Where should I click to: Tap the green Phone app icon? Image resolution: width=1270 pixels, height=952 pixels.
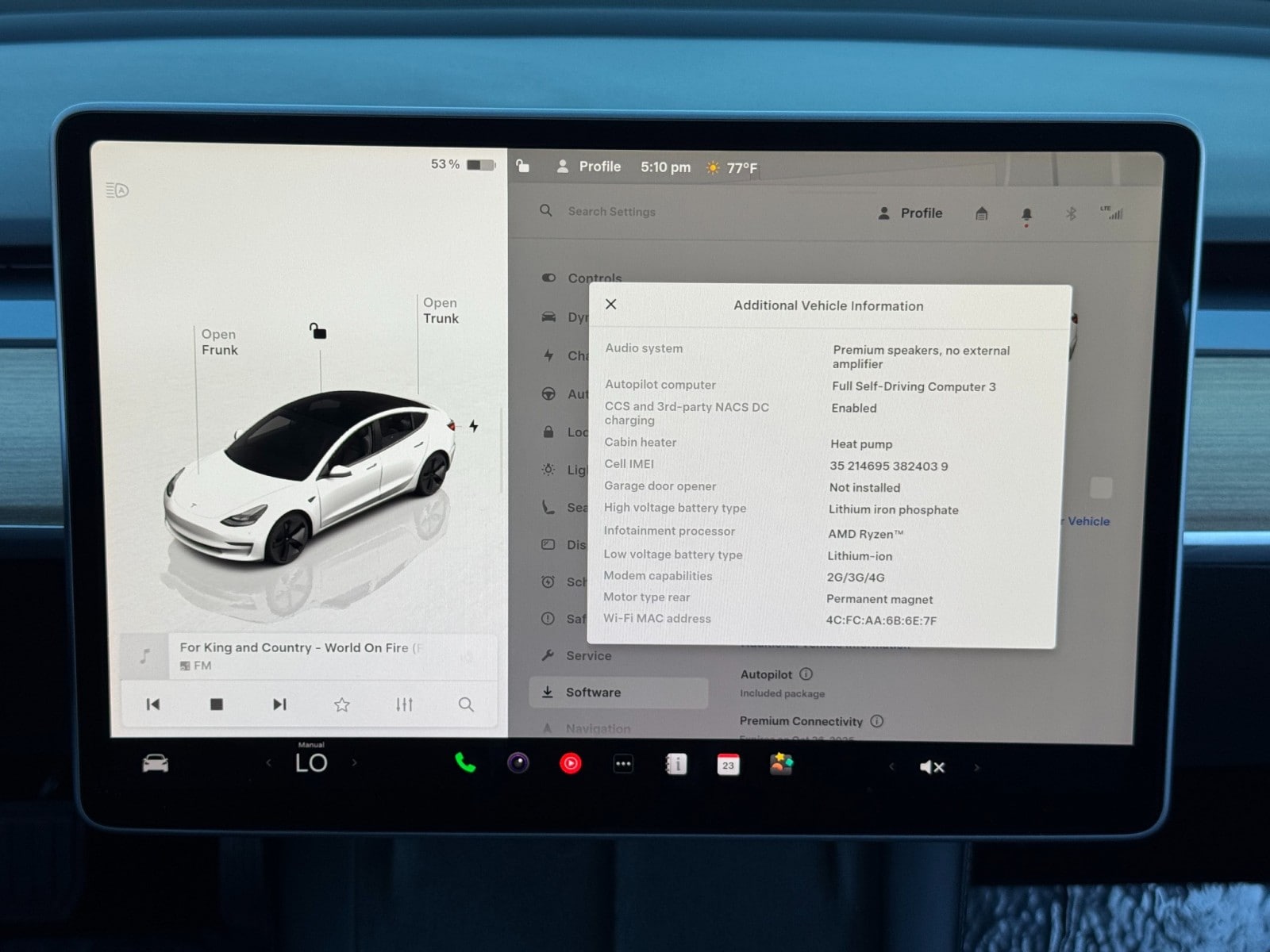coord(465,763)
